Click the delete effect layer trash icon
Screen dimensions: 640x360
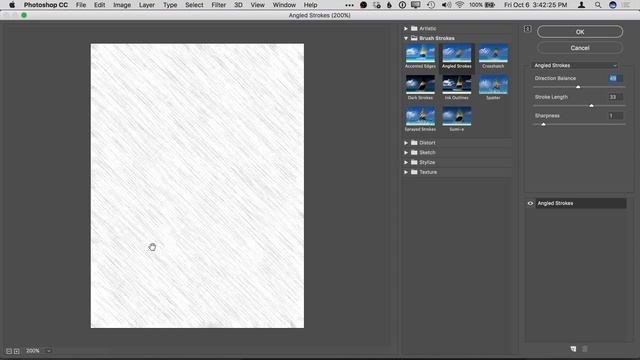584,349
